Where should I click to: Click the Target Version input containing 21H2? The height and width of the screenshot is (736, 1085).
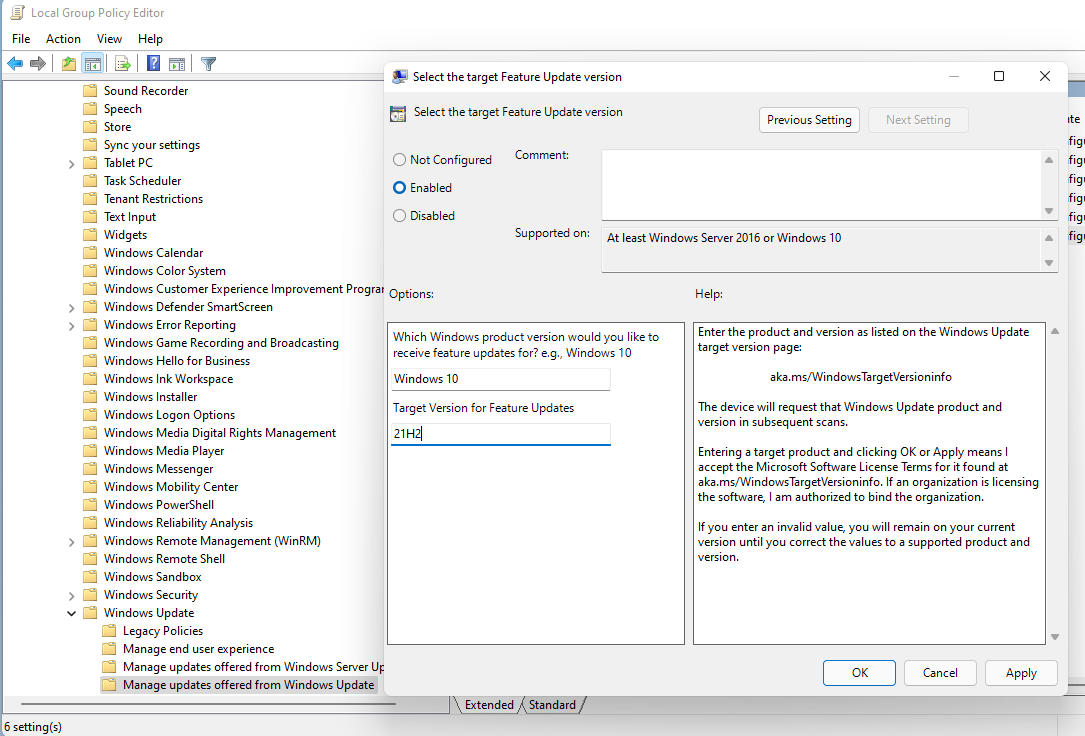coord(501,434)
